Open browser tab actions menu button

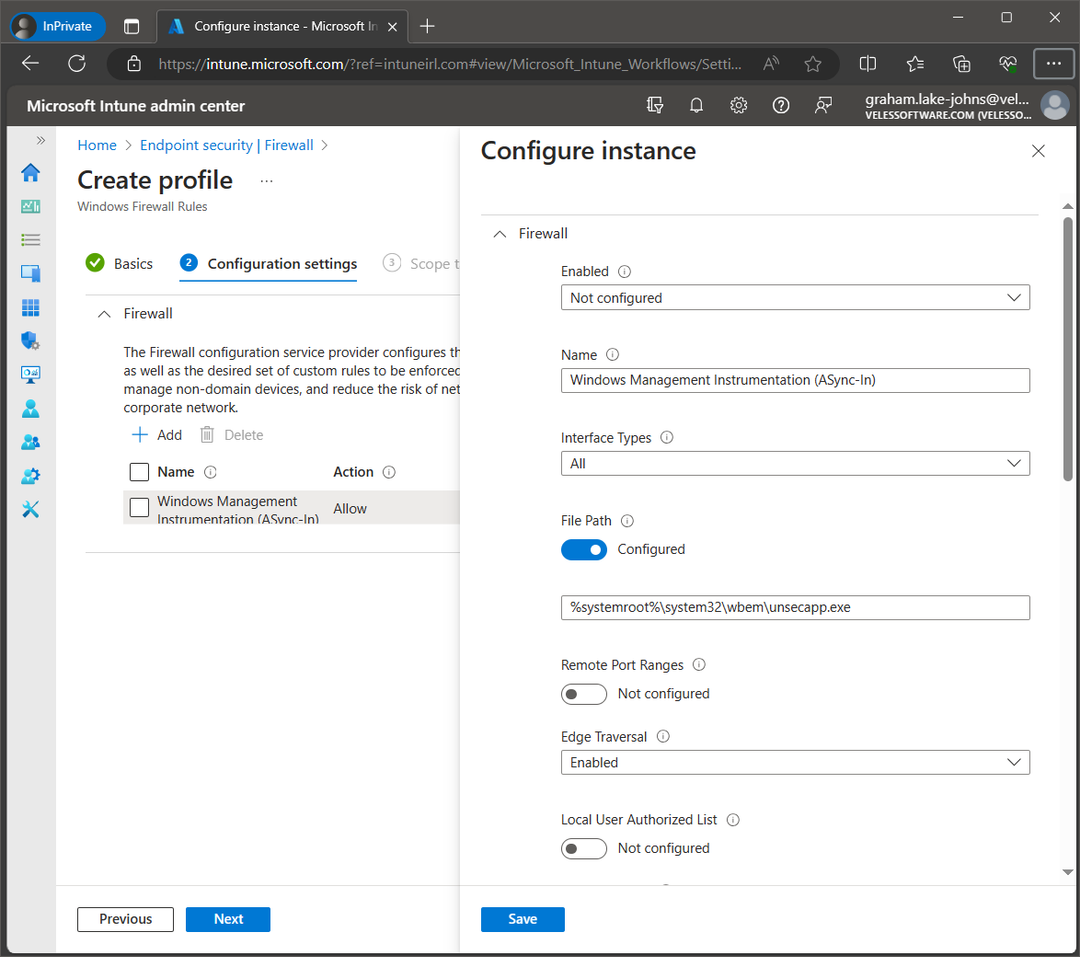tap(131, 26)
